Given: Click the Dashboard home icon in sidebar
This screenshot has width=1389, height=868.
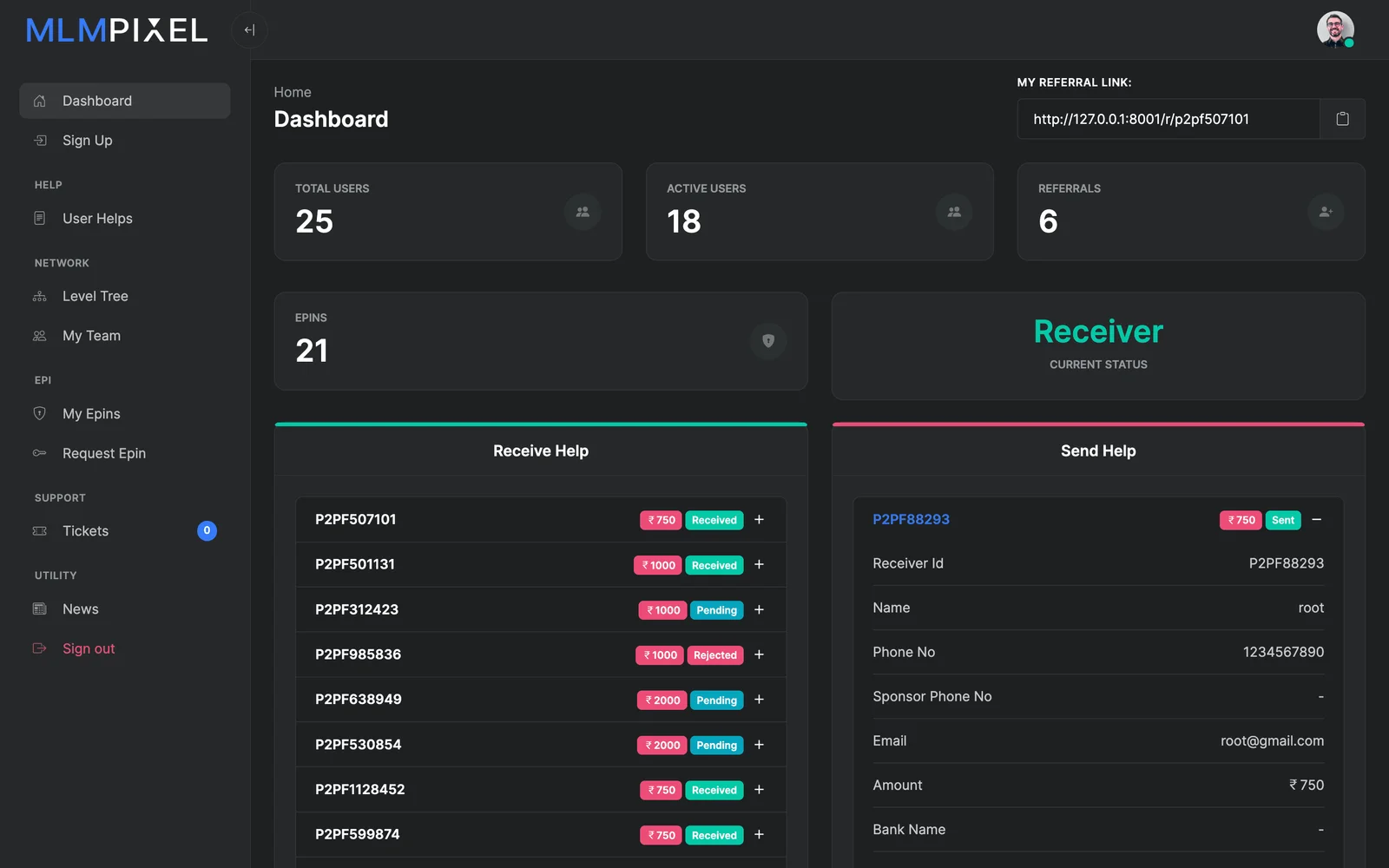Looking at the screenshot, I should (39, 101).
